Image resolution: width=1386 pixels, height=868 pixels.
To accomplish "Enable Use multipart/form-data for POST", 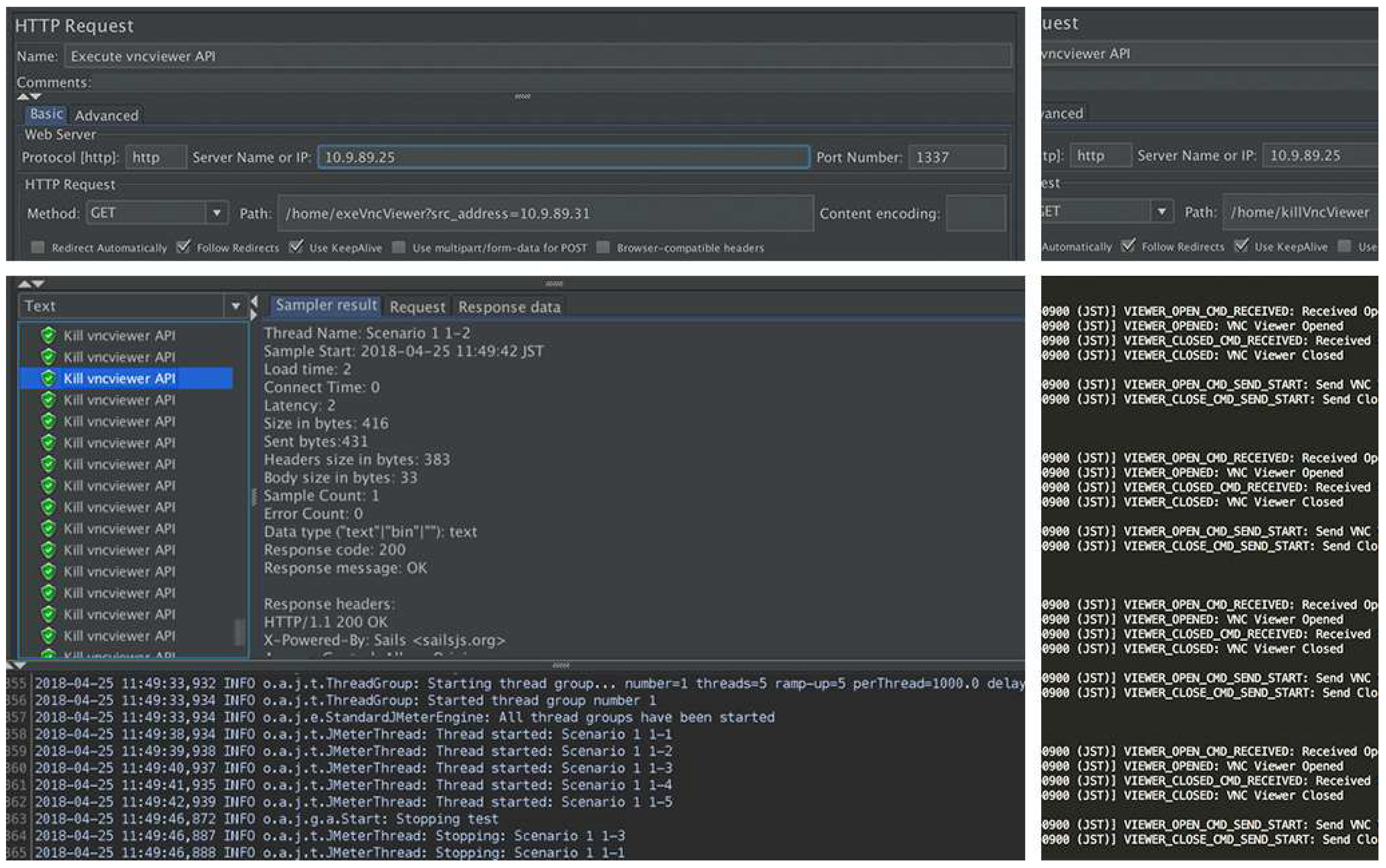I will click(x=398, y=248).
